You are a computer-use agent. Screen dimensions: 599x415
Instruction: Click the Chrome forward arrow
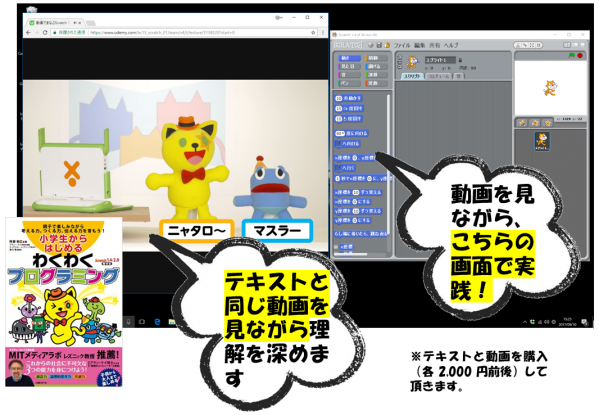coord(37,32)
